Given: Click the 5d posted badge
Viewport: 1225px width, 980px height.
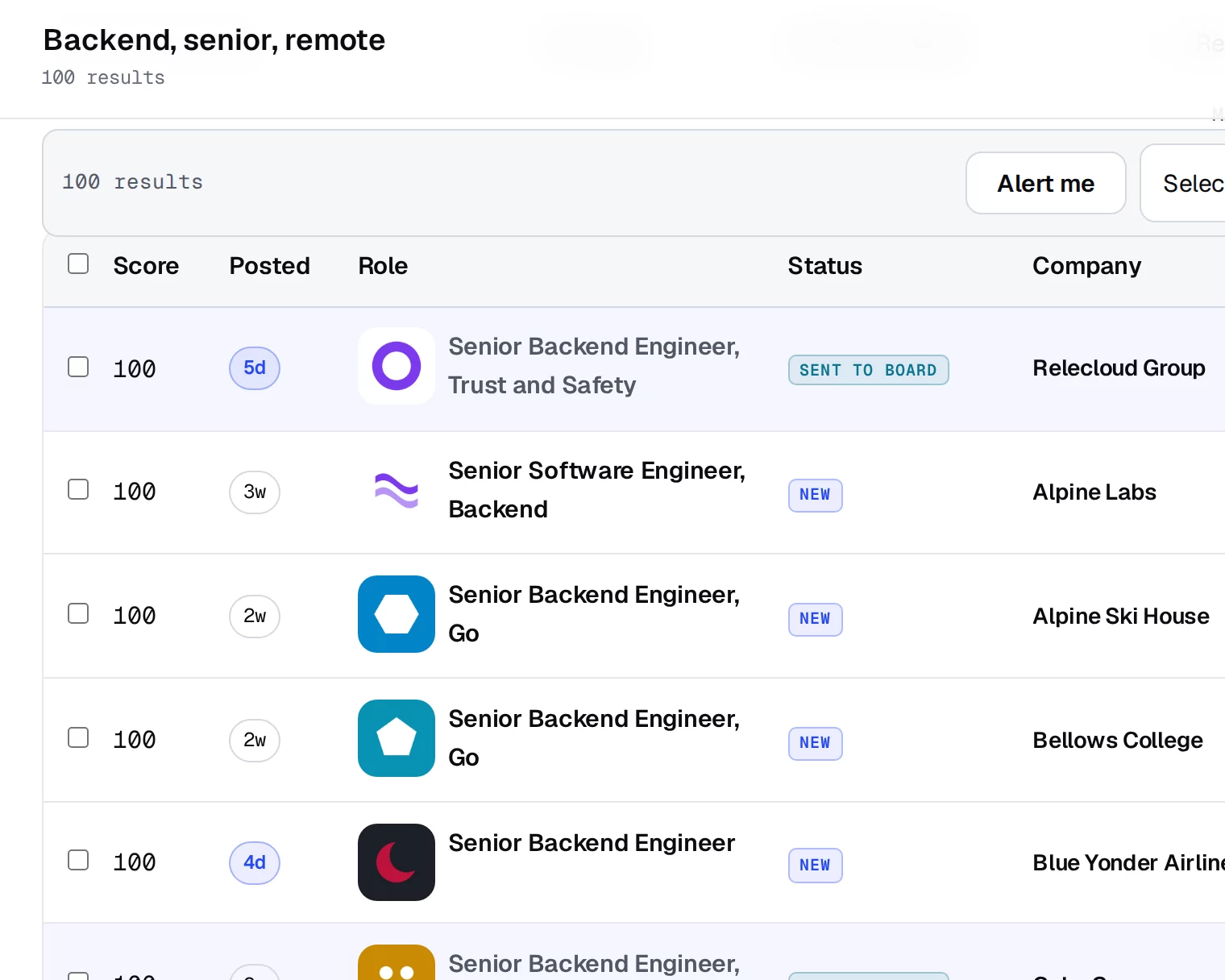Looking at the screenshot, I should [x=255, y=368].
